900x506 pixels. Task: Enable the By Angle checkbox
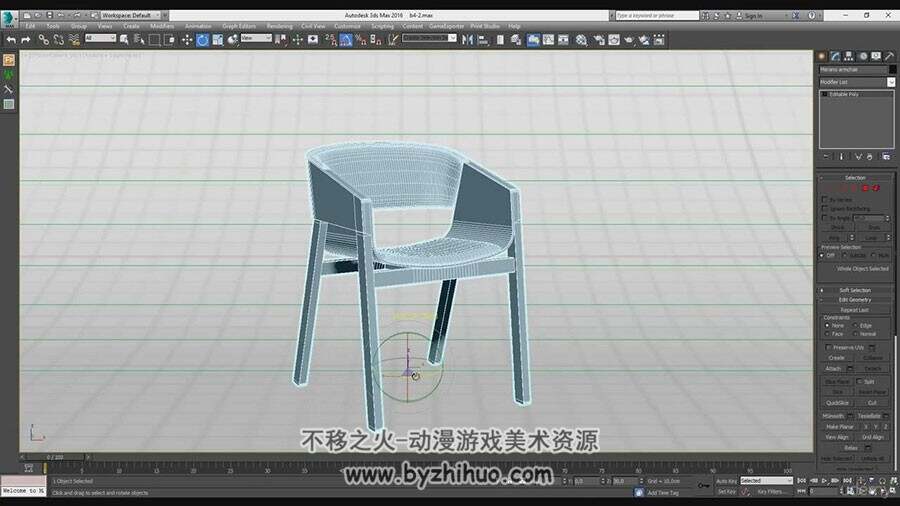(x=825, y=218)
